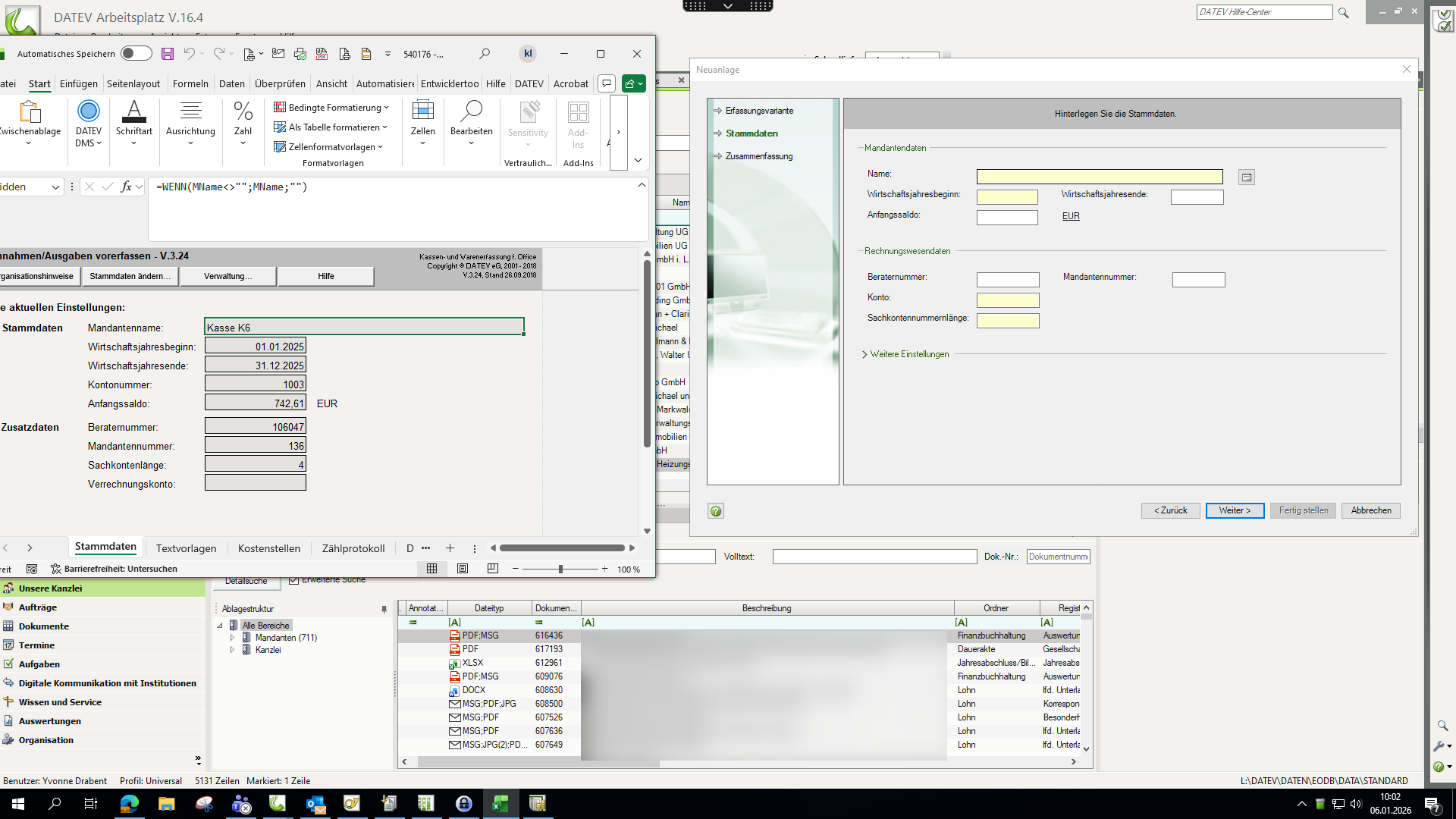Click the DATEV Hilfe-Center search icon
The height and width of the screenshot is (819, 1456).
point(1344,13)
